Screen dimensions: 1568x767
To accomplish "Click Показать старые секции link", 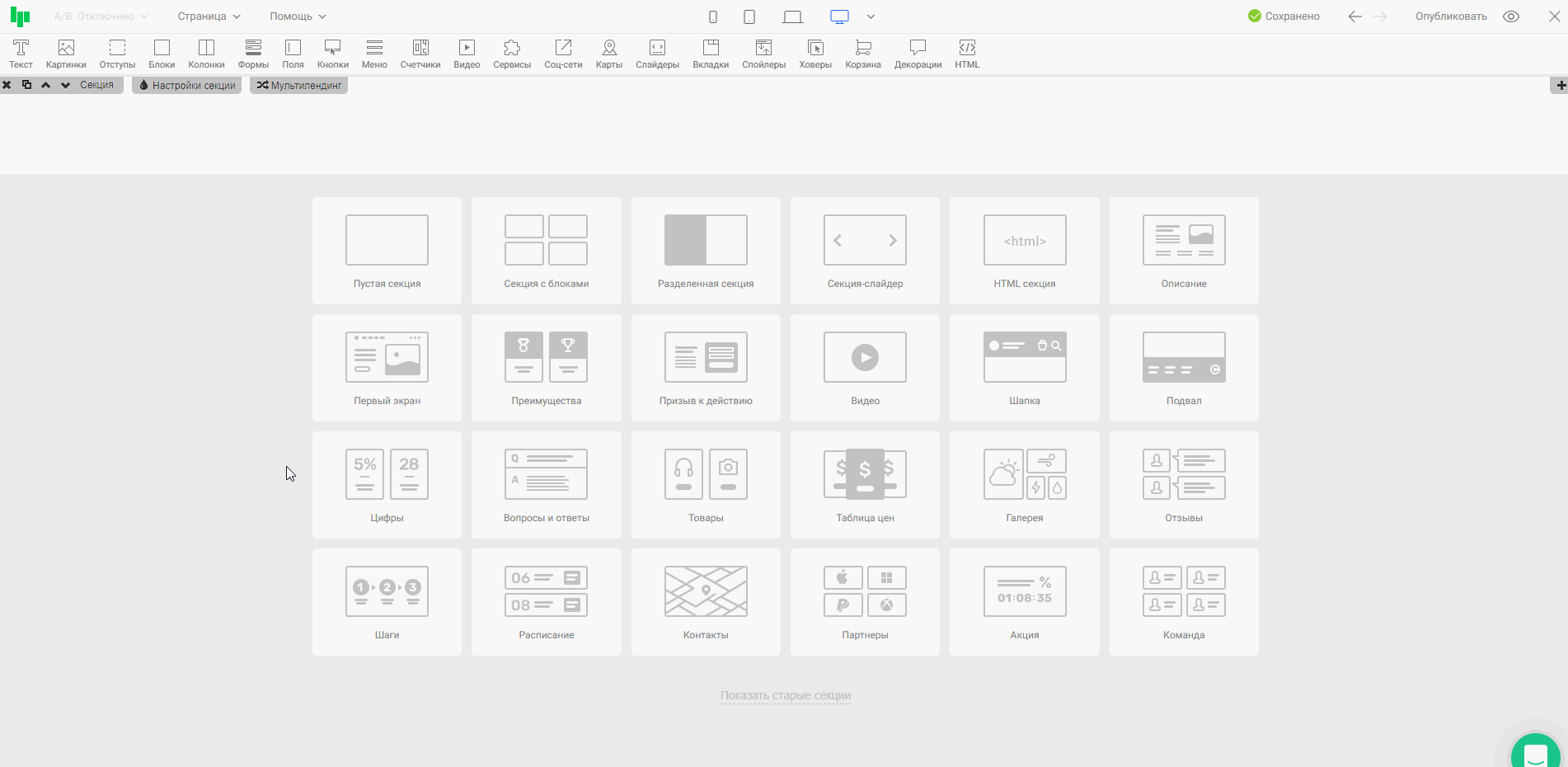I will point(785,695).
